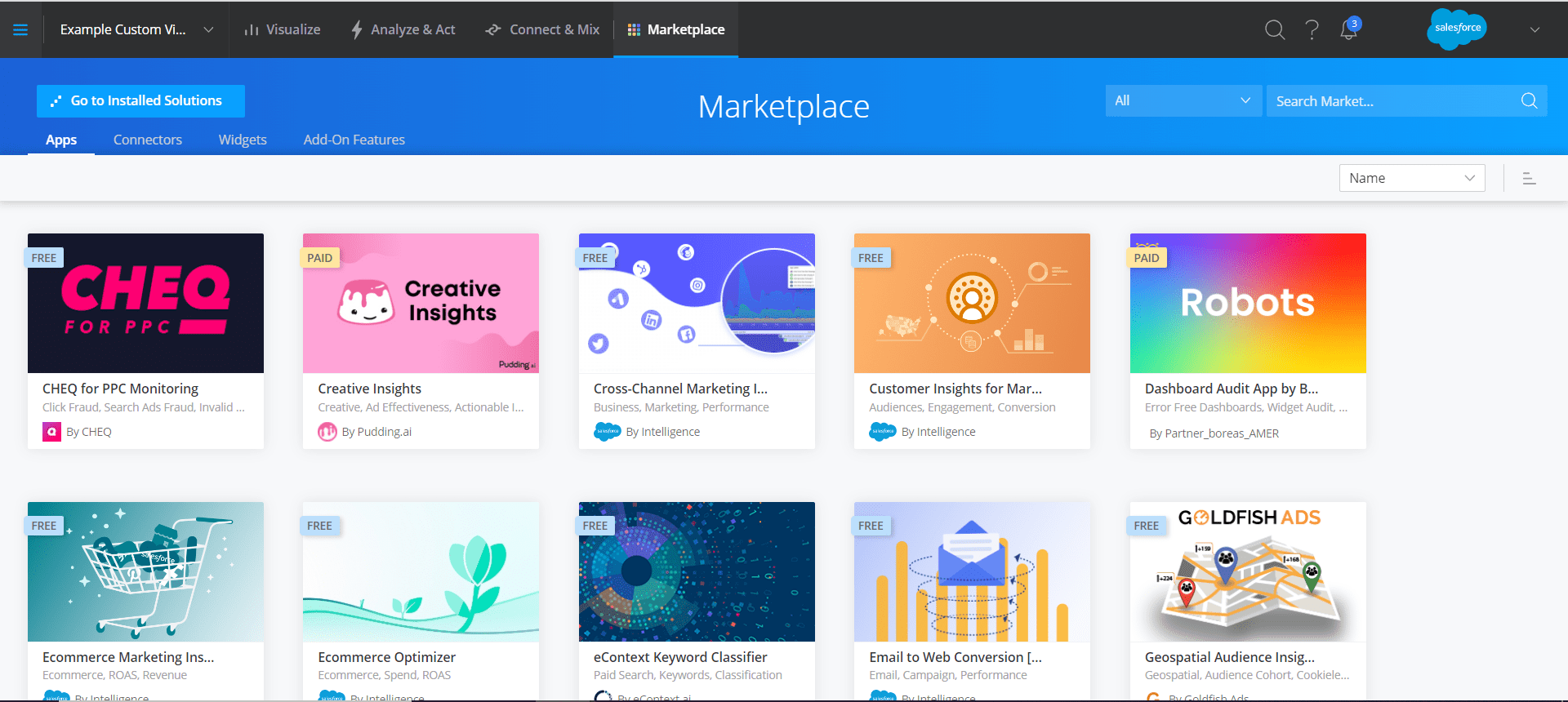
Task: Click the CHEQ for PPC thumbnail
Action: point(145,303)
